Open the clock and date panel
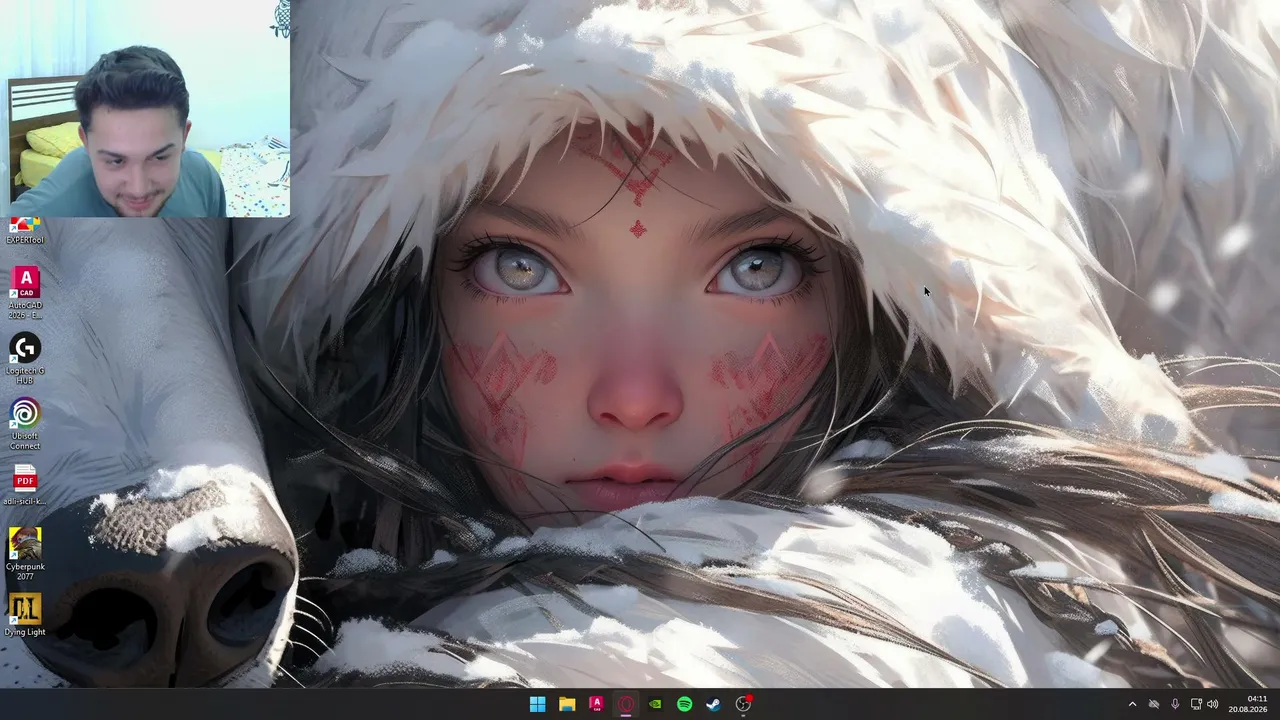 click(x=1248, y=704)
